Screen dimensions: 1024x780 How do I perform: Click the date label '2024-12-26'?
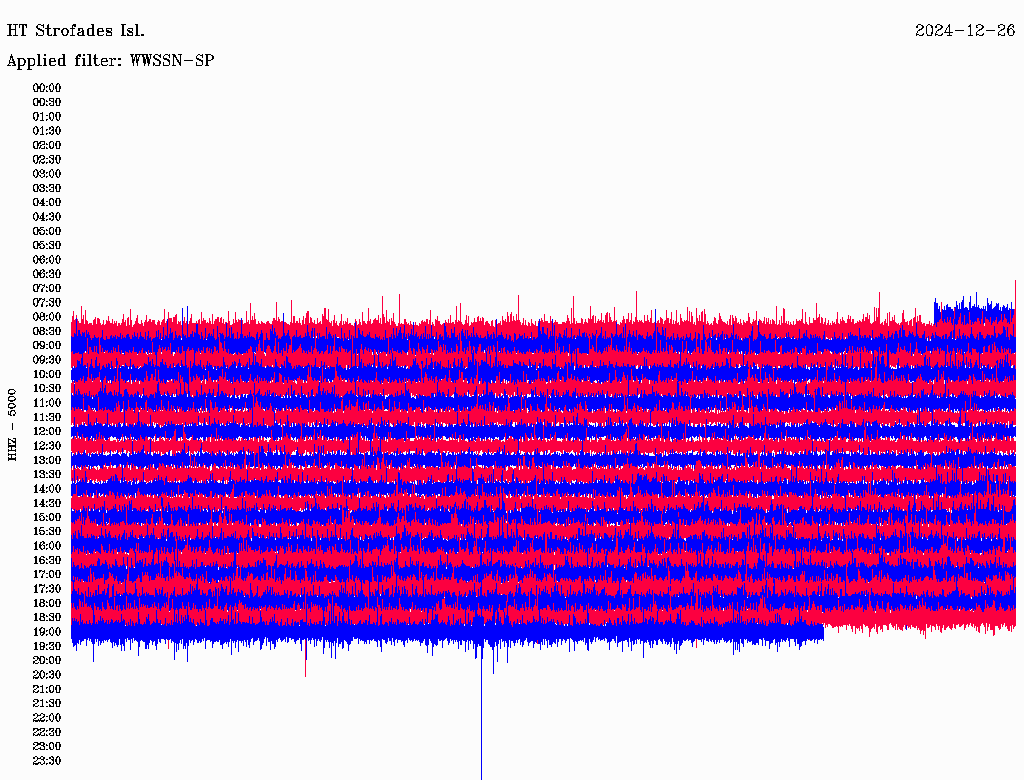pyautogui.click(x=965, y=31)
